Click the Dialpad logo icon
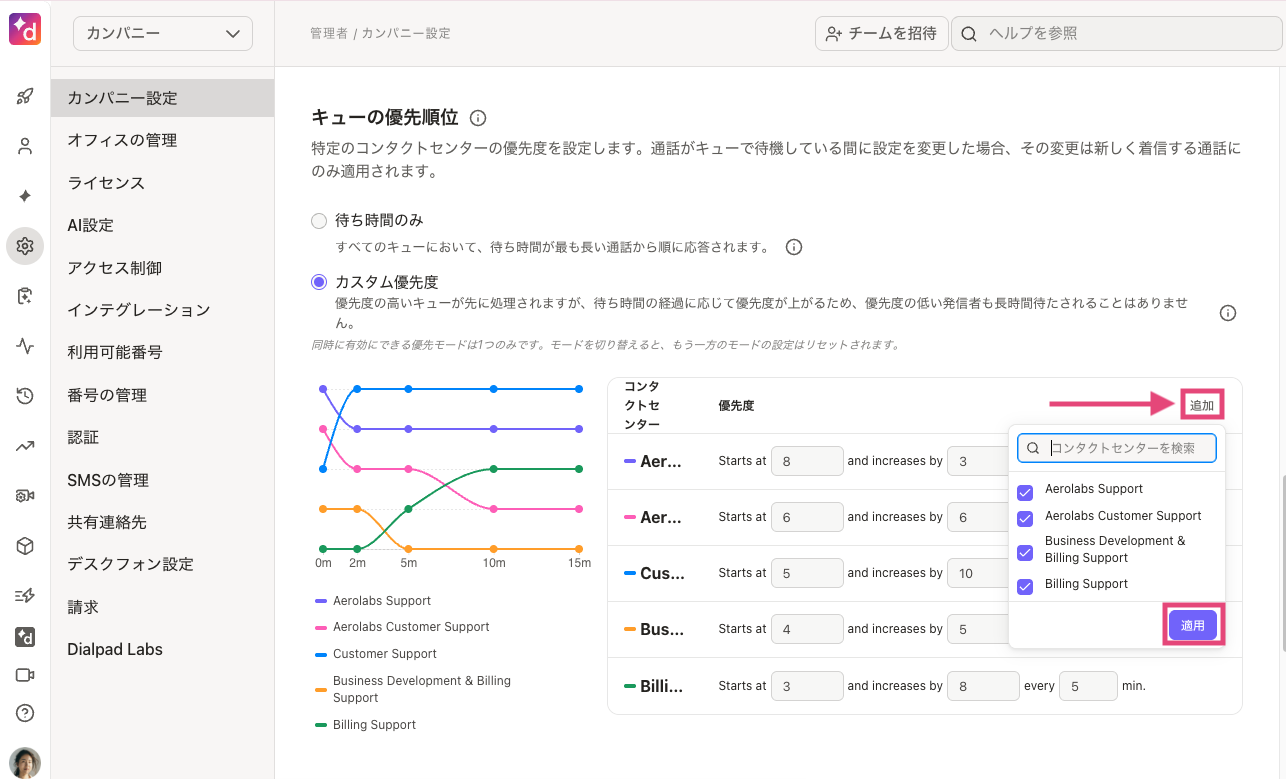The image size is (1286, 779). (25, 31)
